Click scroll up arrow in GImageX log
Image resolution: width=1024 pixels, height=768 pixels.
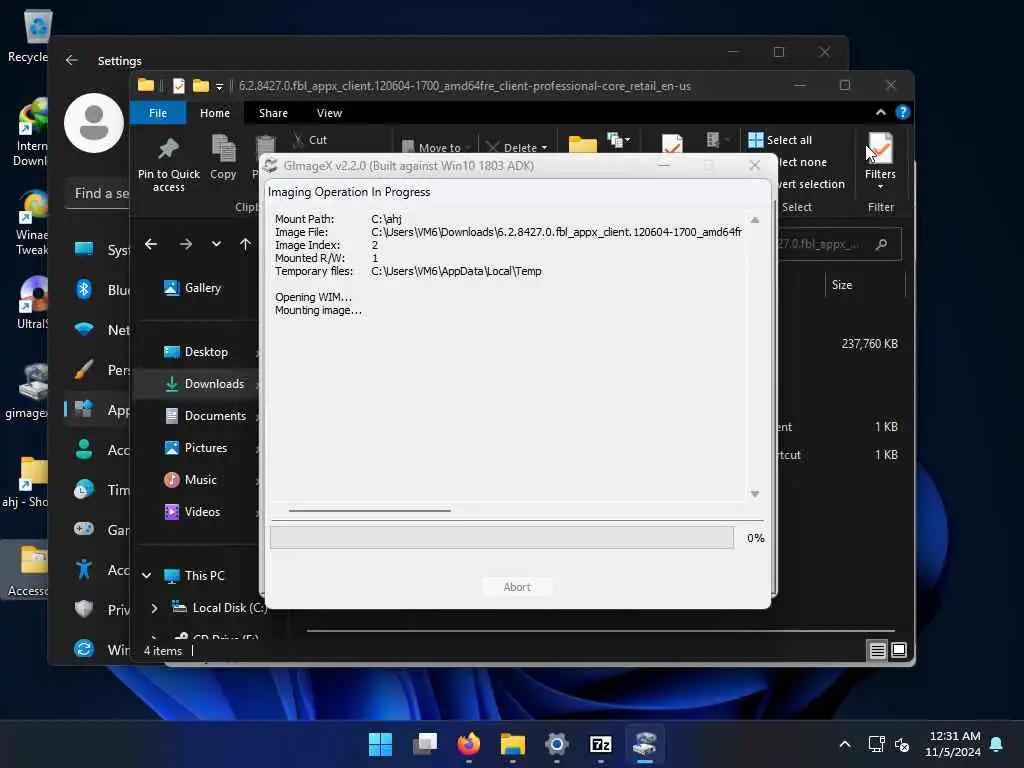point(754,221)
